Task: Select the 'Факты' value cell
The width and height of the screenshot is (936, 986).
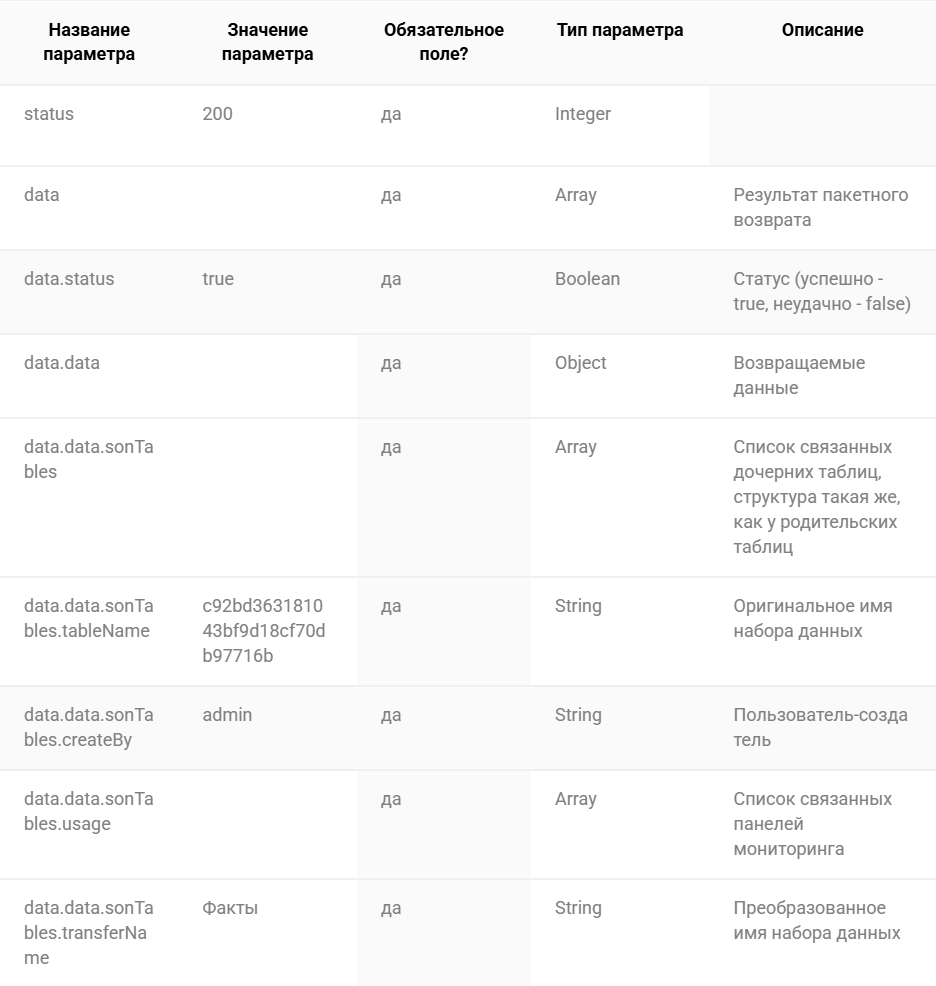Action: click(230, 908)
